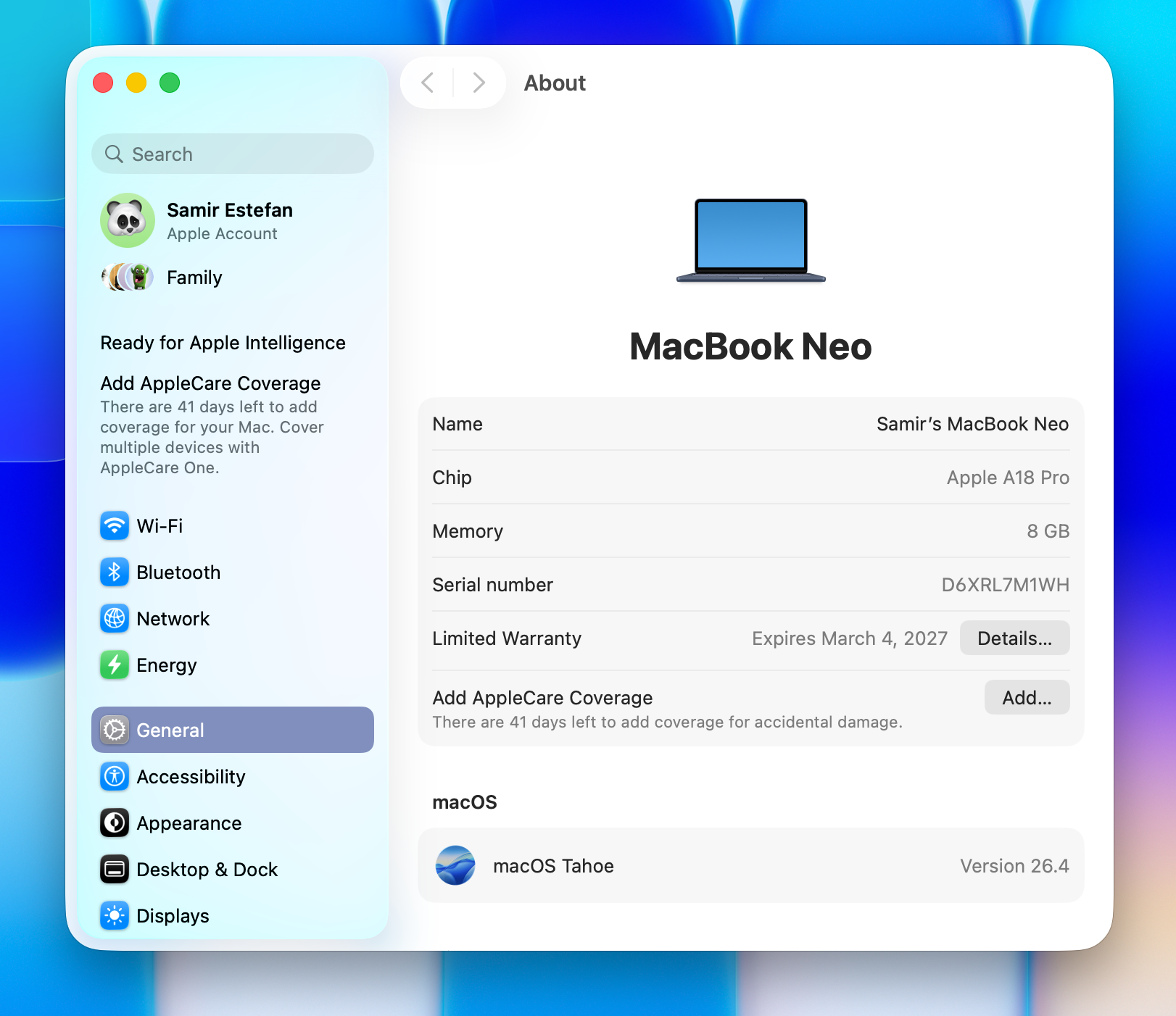
Task: Edit the Samir's MacBook Neo name field
Action: (972, 424)
